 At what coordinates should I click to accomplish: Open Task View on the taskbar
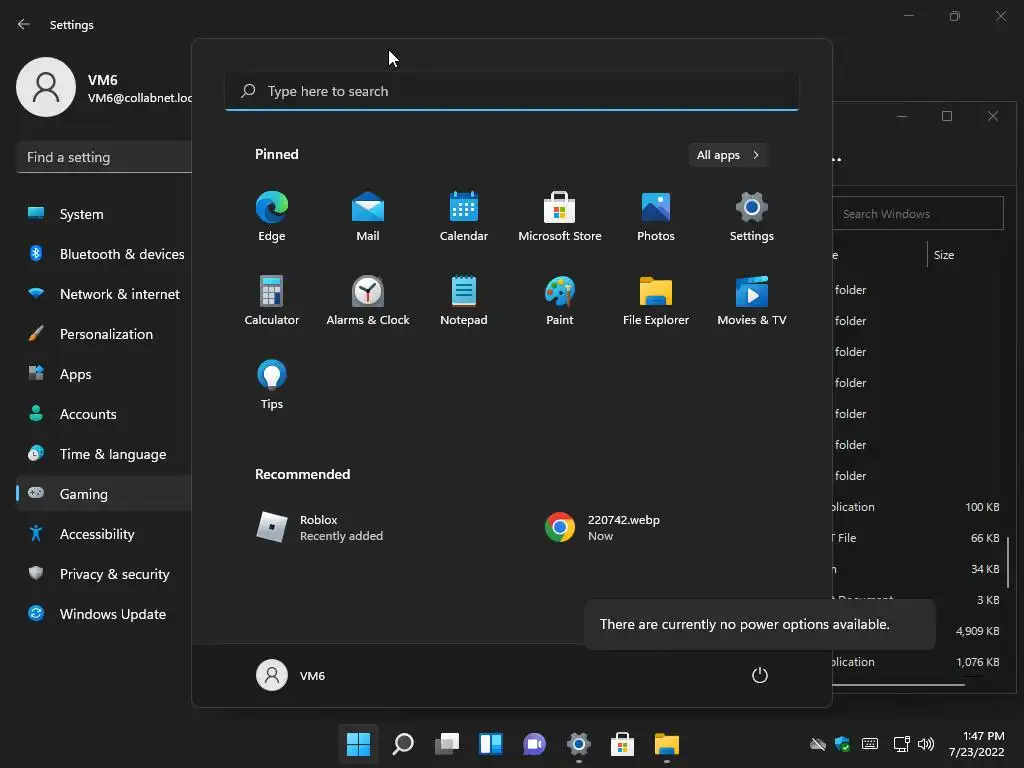(447, 744)
